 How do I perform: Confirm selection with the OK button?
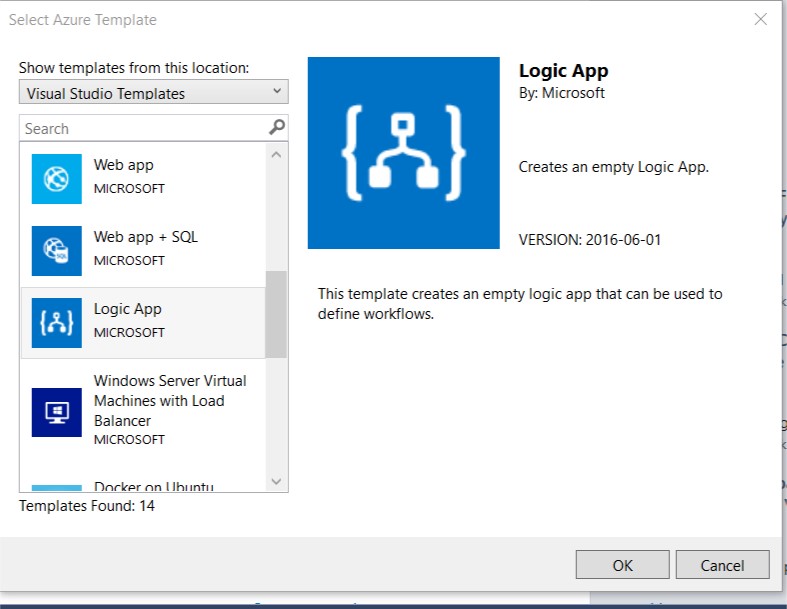622,565
